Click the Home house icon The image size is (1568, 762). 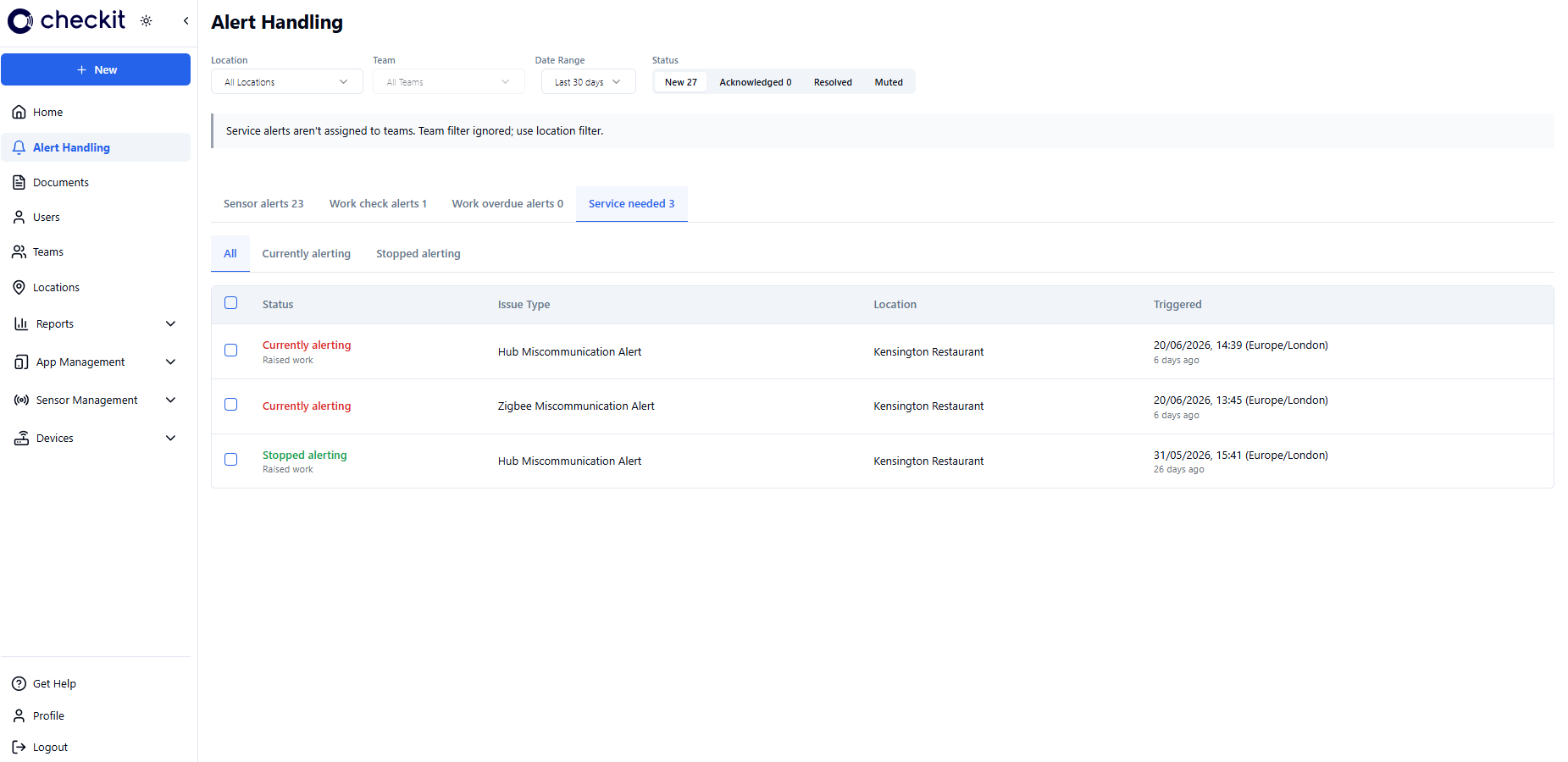[19, 112]
